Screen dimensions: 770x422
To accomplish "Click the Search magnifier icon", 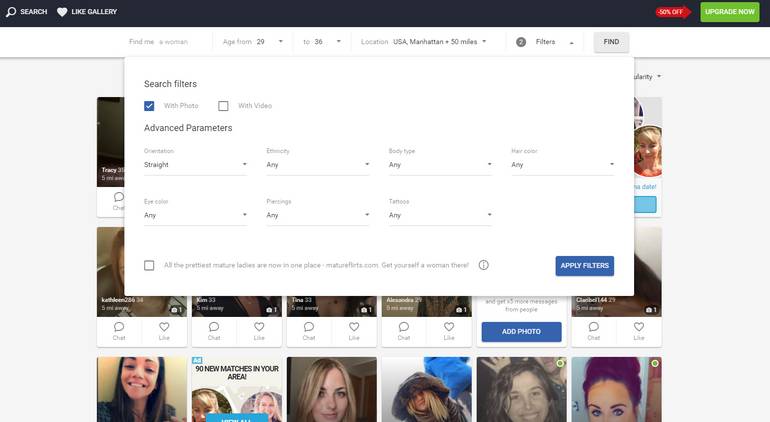I will click(11, 12).
